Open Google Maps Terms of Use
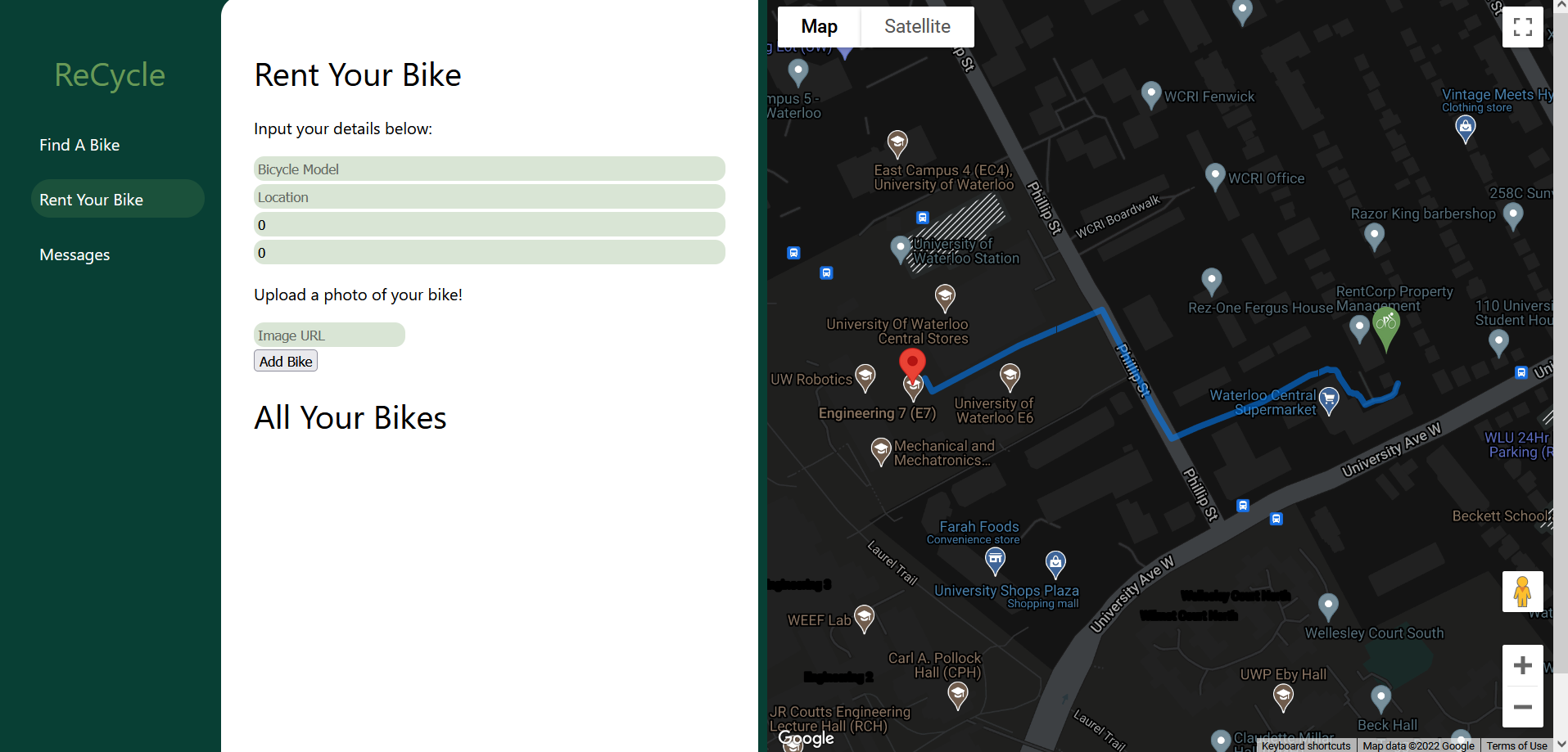This screenshot has height=752, width=1568. point(1516,745)
